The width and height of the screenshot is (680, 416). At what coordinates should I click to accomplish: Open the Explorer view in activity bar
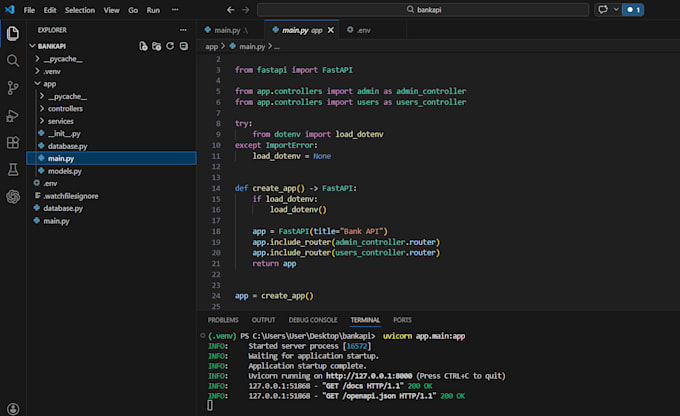click(x=13, y=33)
